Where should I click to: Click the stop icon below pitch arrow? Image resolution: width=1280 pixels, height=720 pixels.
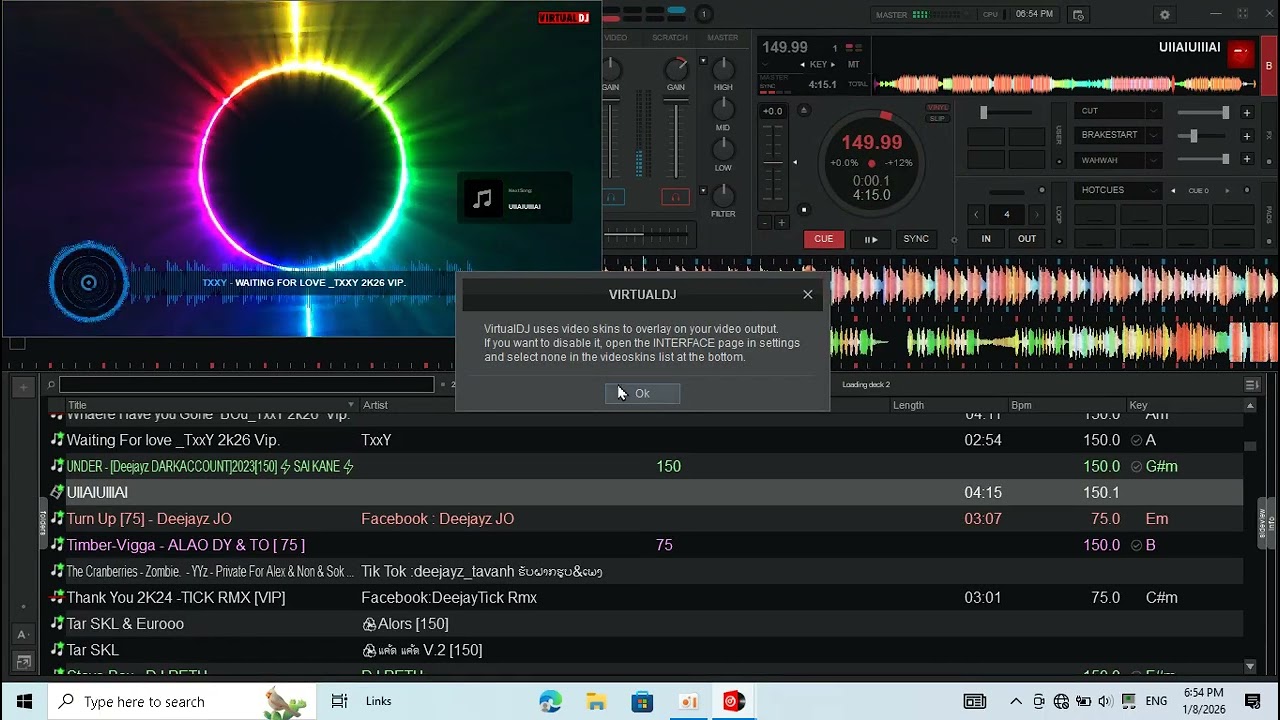pyautogui.click(x=803, y=210)
